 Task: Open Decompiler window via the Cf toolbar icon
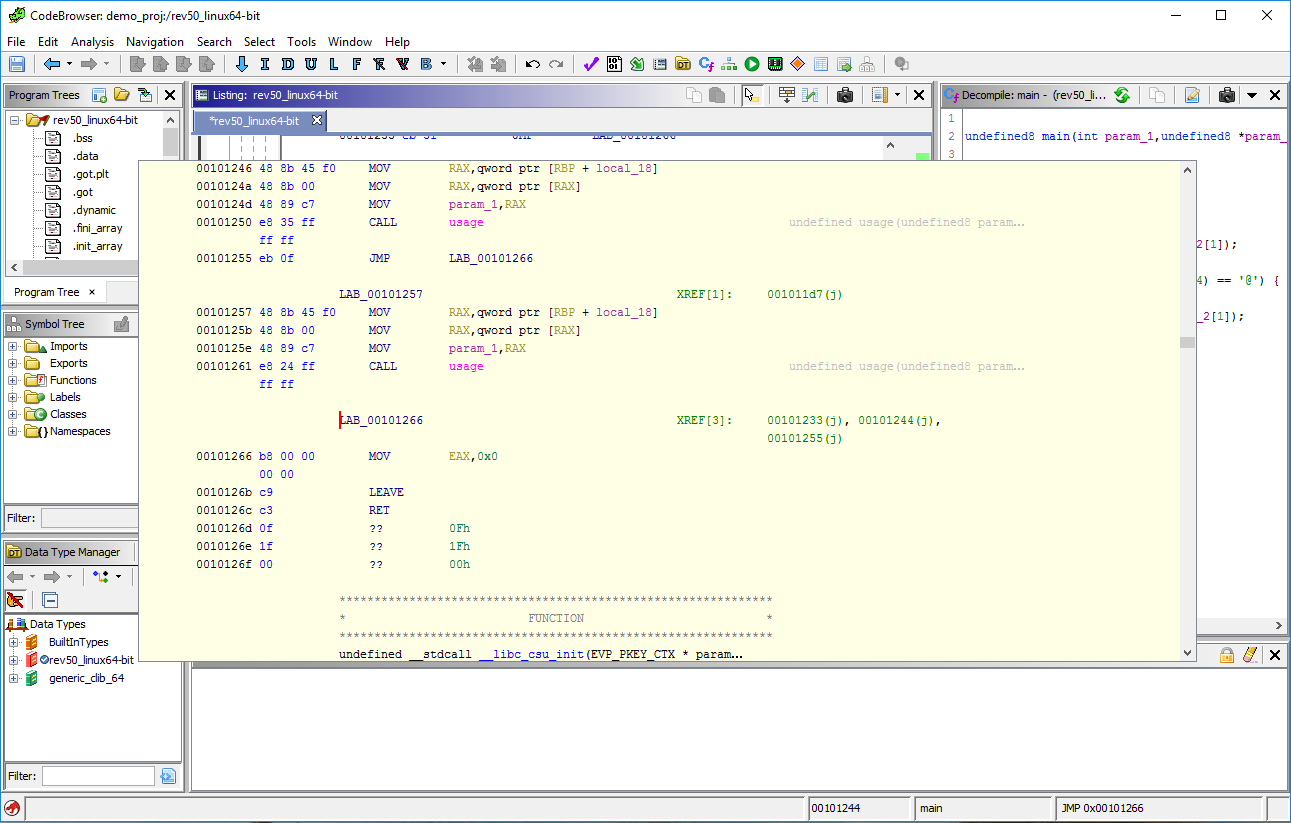tap(706, 64)
